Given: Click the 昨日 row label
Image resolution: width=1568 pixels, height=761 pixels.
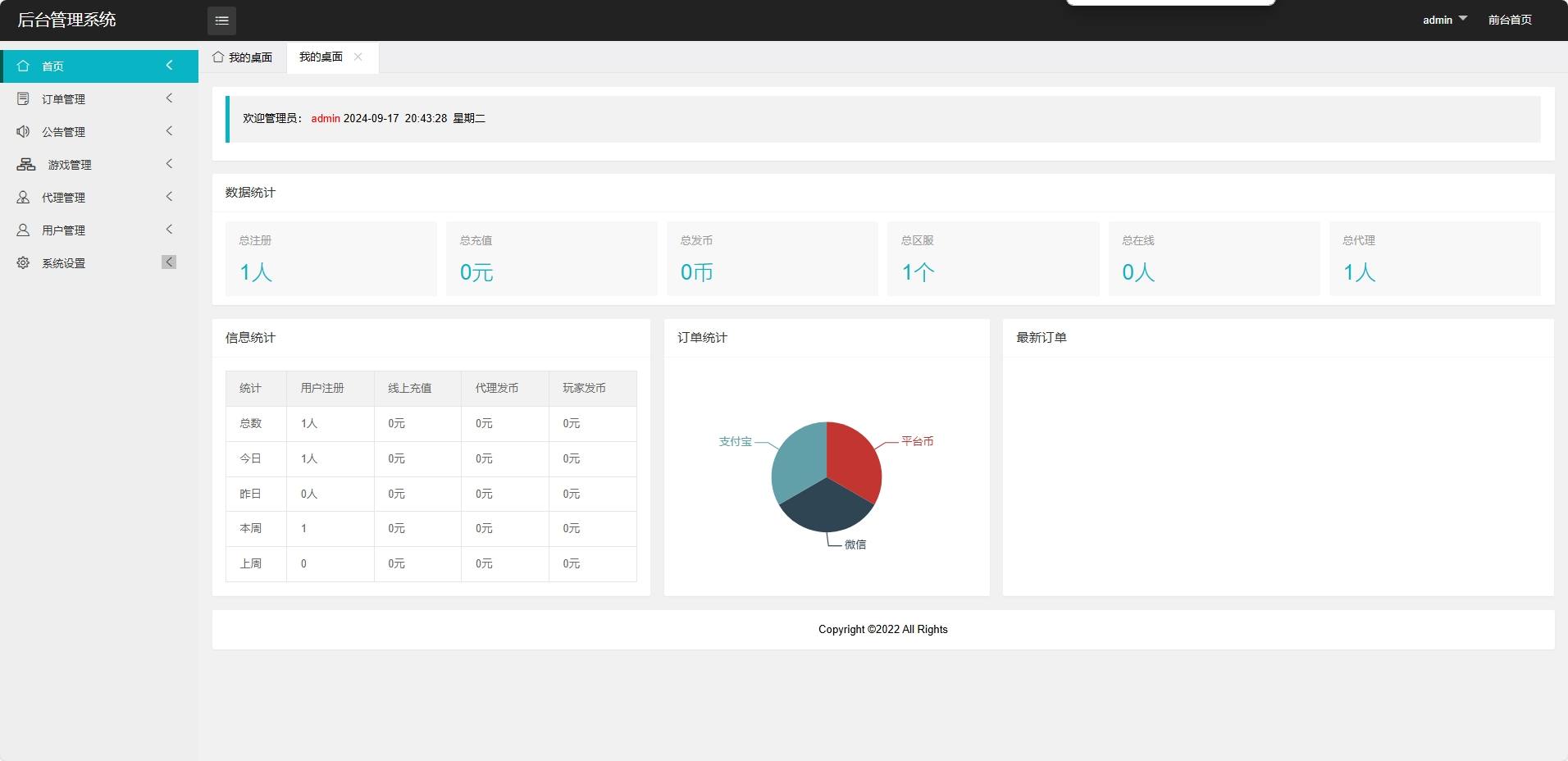Looking at the screenshot, I should pyautogui.click(x=250, y=494).
